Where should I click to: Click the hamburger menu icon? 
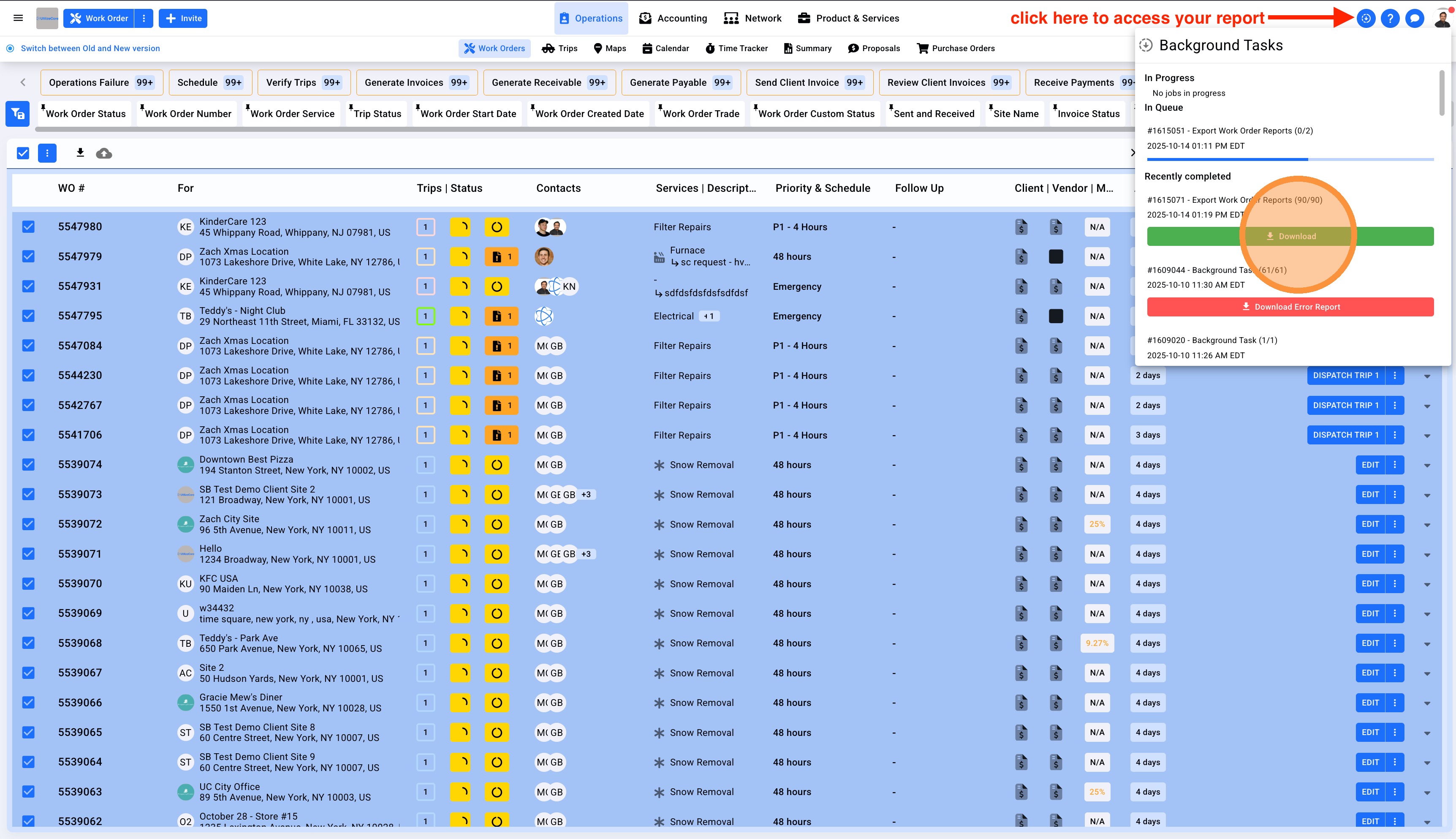pos(19,19)
